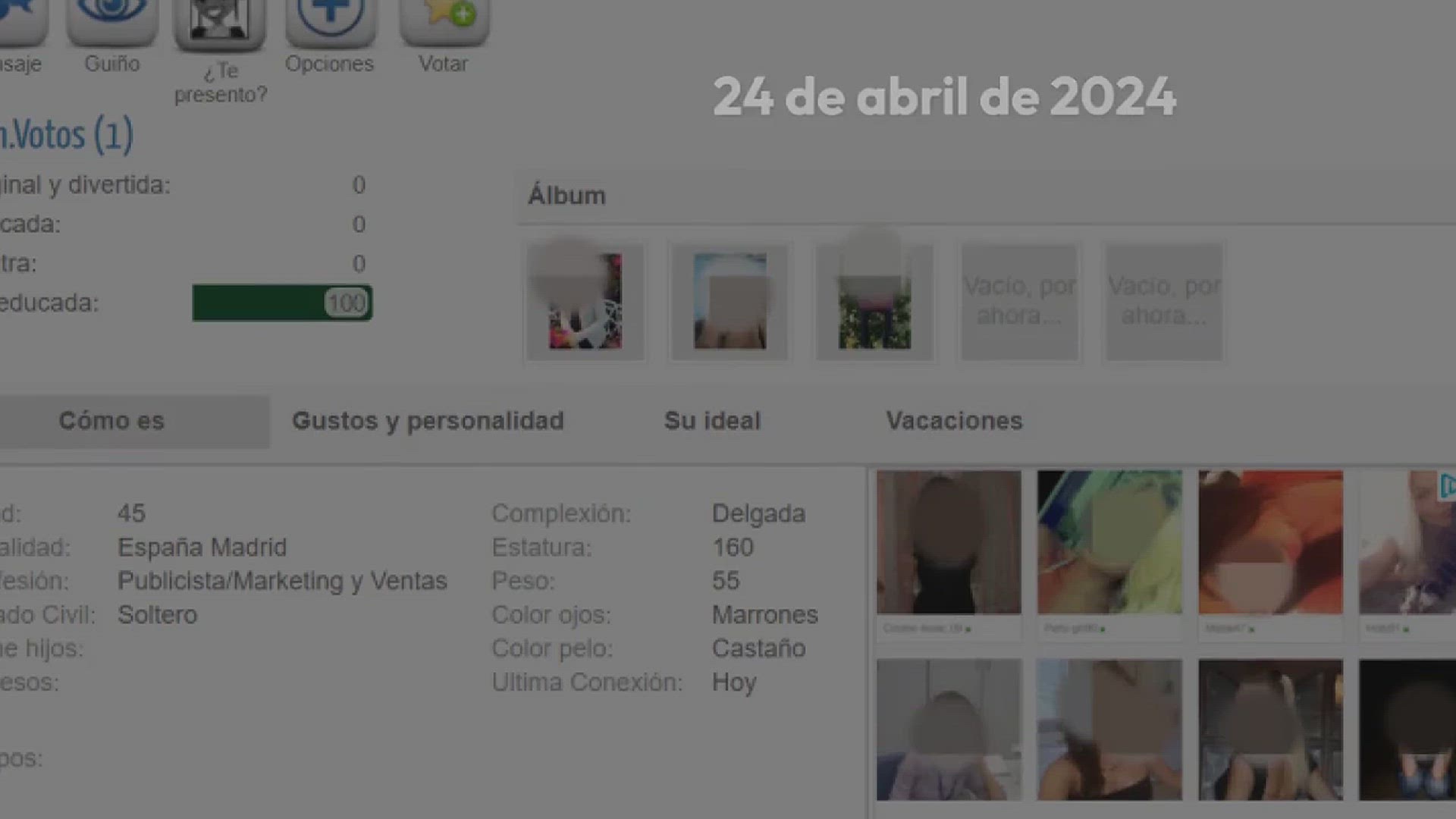Open the first profile photo in the top row
Screen dimensions: 1456x819
pos(949,541)
